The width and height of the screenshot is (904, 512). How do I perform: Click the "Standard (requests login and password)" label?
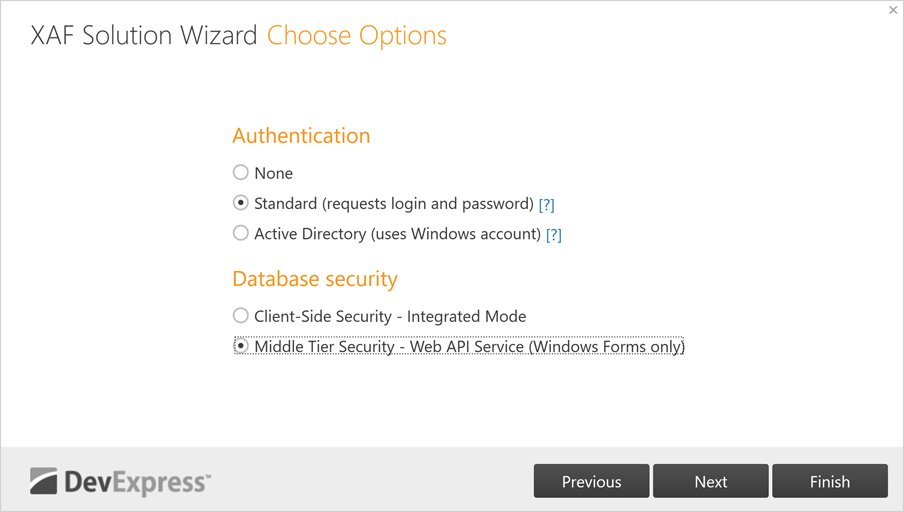(x=393, y=203)
